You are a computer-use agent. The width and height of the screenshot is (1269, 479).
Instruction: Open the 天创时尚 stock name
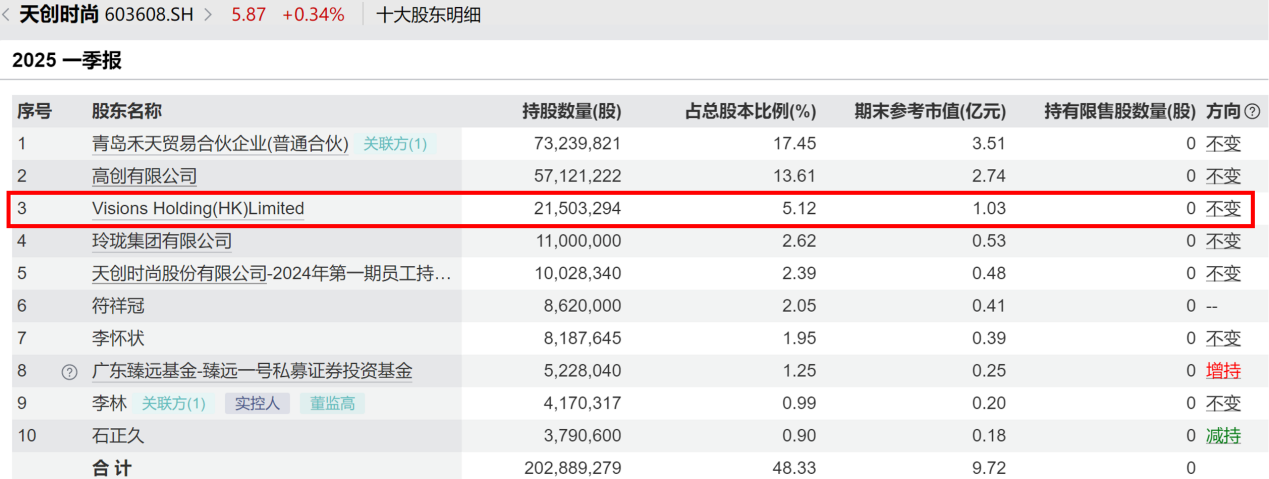click(x=59, y=15)
